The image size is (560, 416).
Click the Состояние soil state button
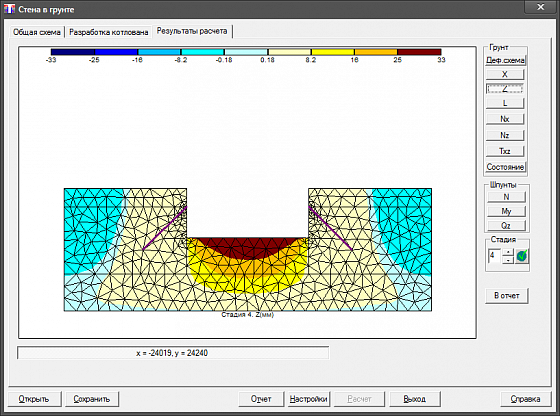[x=505, y=167]
